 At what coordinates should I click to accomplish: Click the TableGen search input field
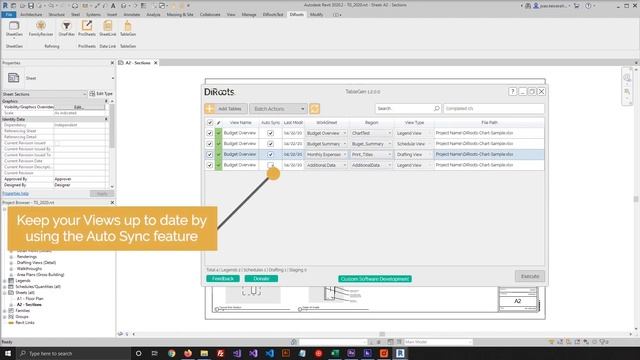click(408, 109)
